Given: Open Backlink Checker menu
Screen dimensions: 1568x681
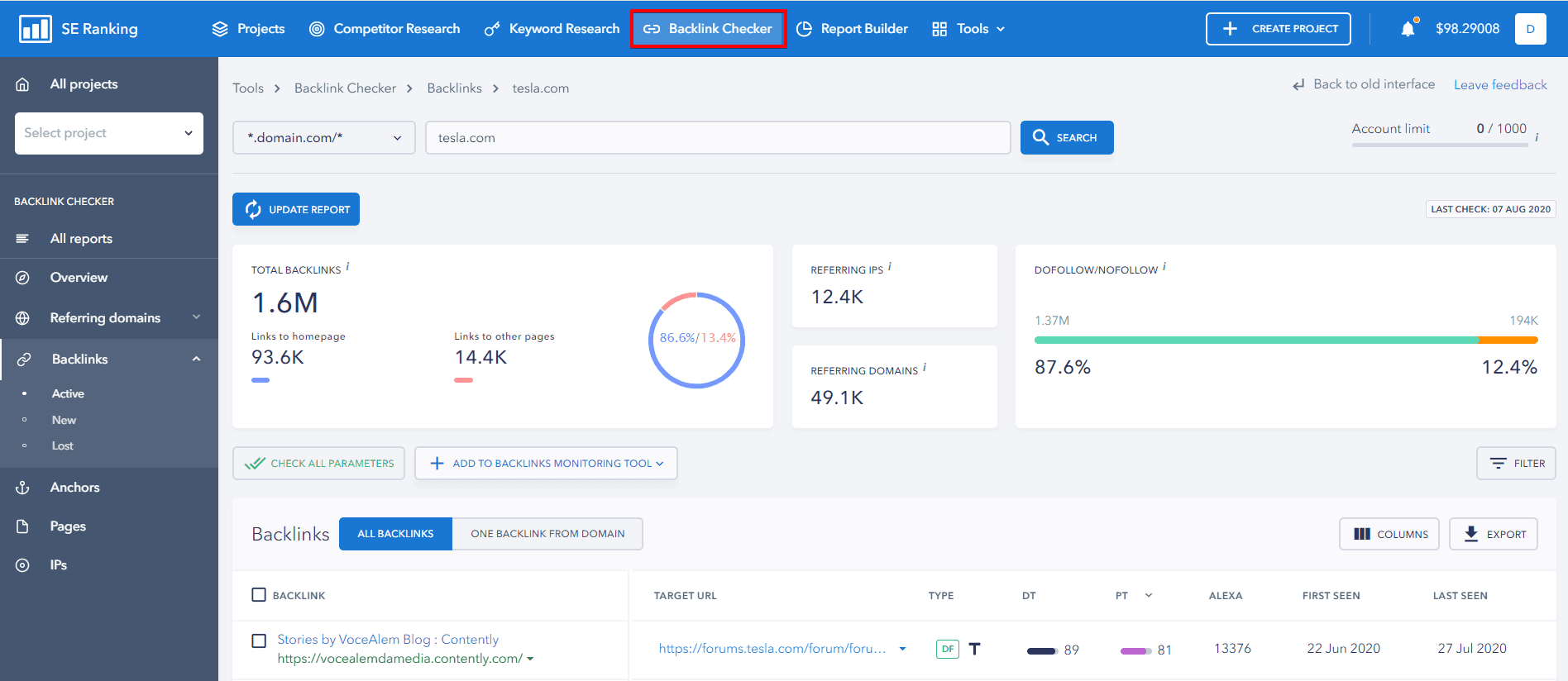Looking at the screenshot, I should point(708,29).
